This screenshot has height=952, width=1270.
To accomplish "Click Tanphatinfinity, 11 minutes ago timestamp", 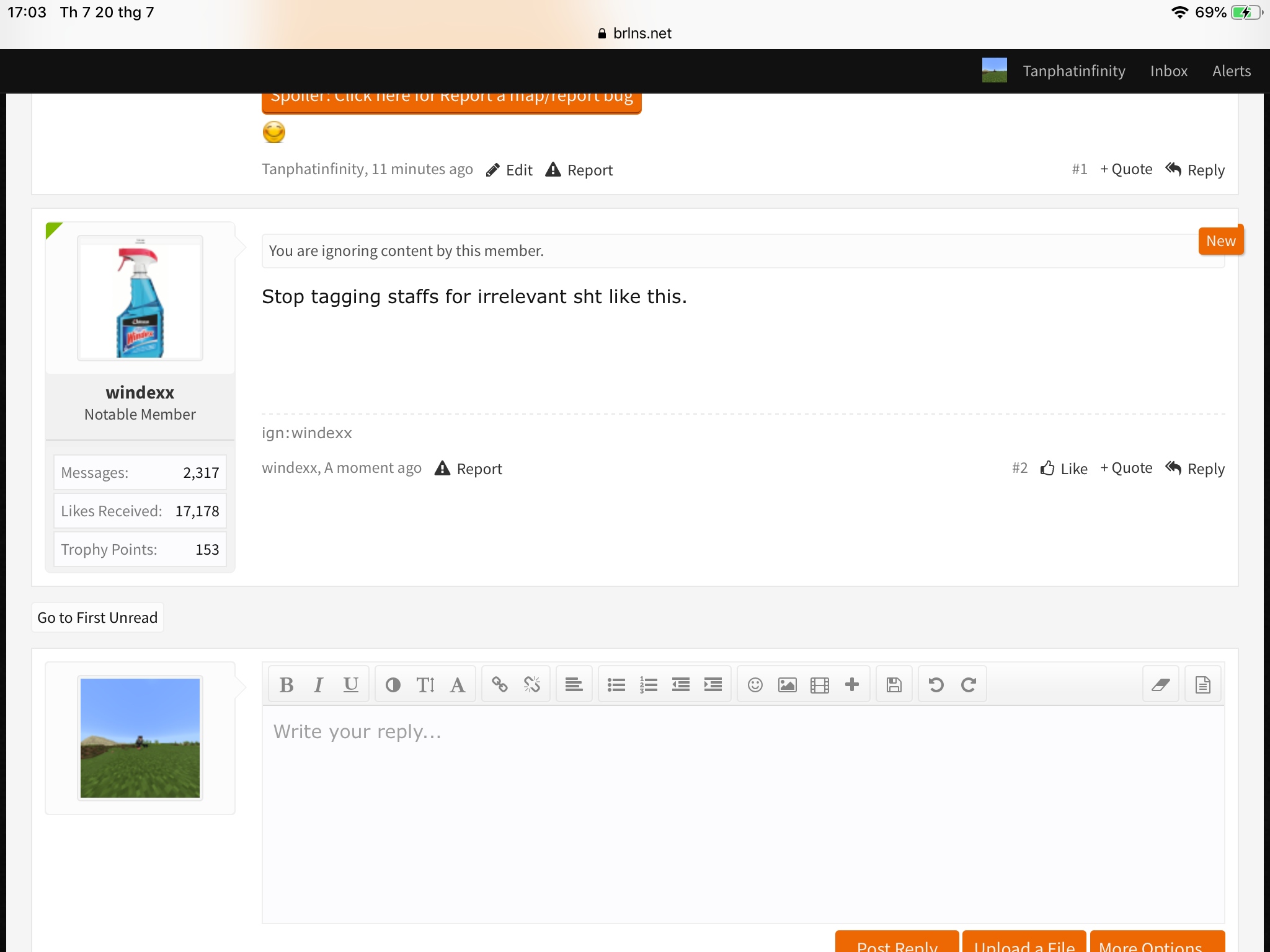I will click(x=422, y=169).
